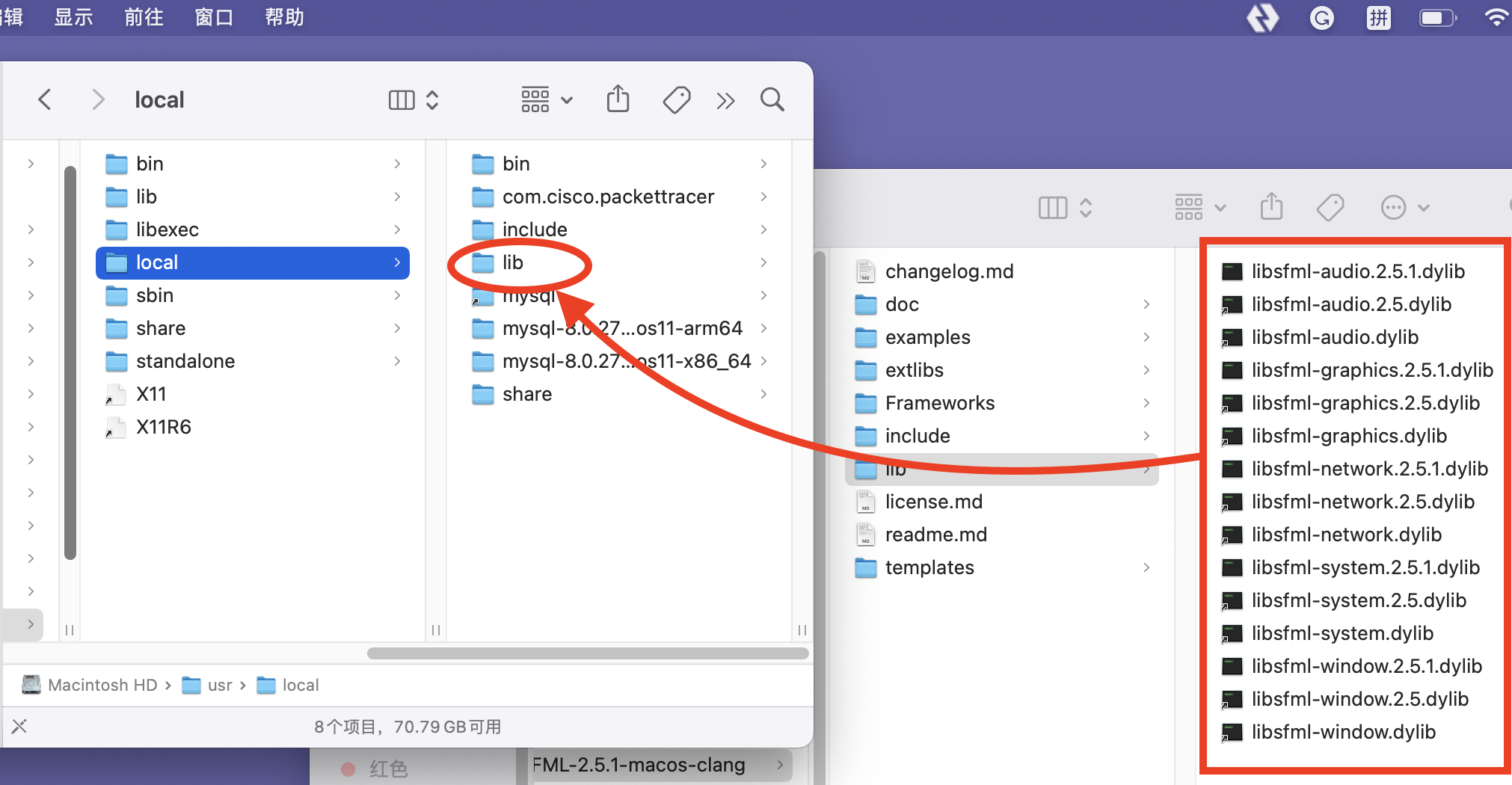The image size is (1512, 785).
Task: Open Grammarly from the menu bar
Action: (x=1322, y=17)
